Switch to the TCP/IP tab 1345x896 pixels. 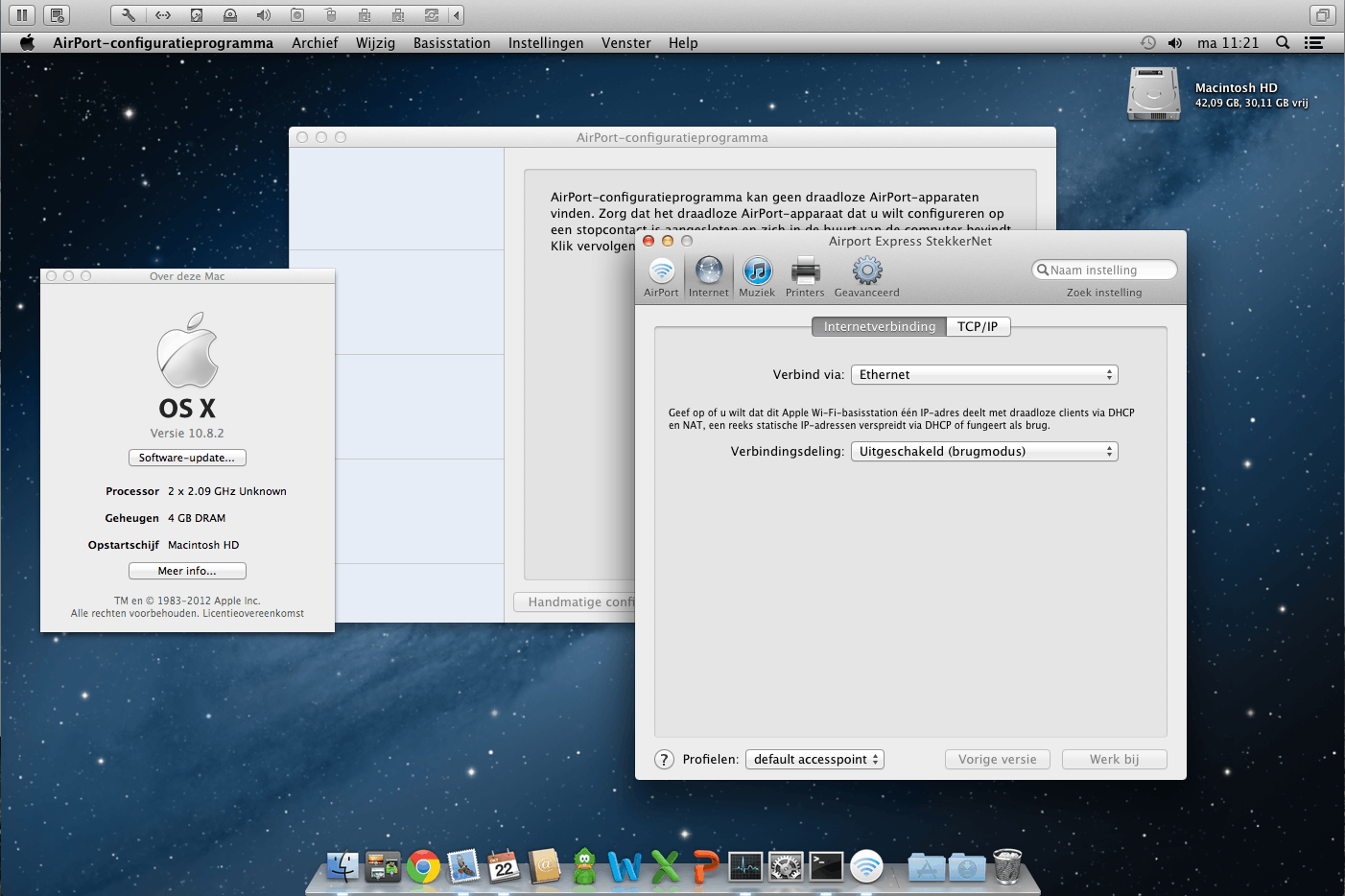(x=978, y=327)
